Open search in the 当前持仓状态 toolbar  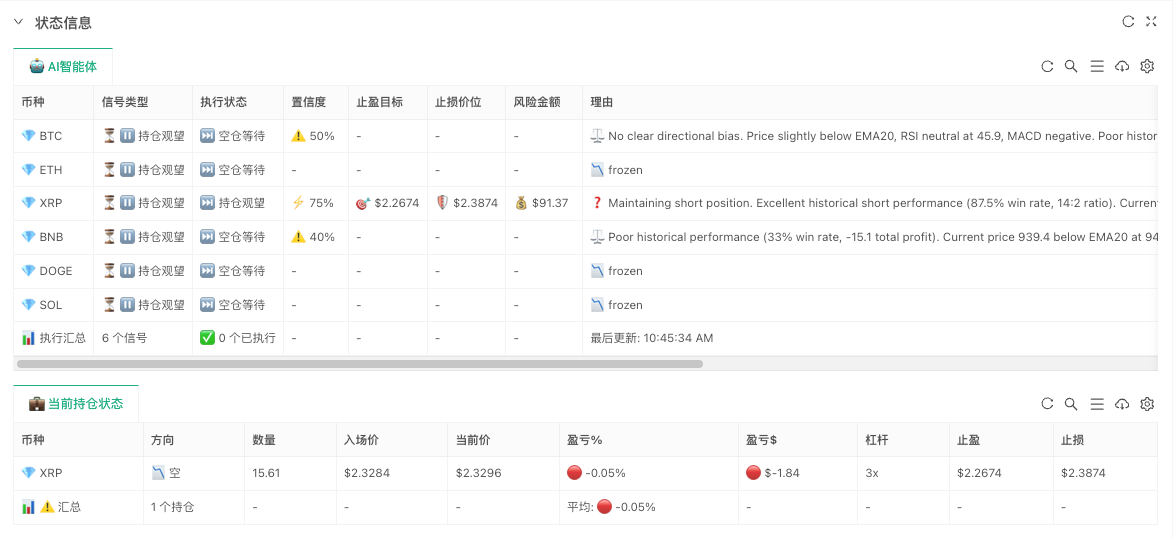coord(1071,404)
